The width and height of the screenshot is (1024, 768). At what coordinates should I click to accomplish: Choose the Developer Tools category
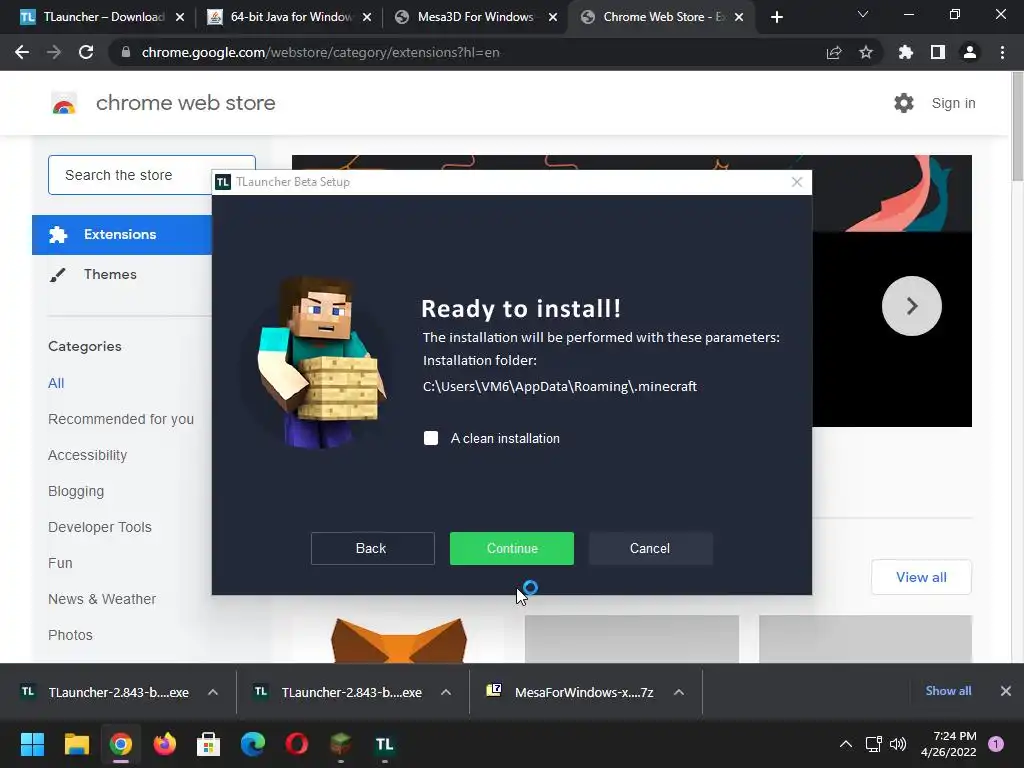(x=100, y=527)
